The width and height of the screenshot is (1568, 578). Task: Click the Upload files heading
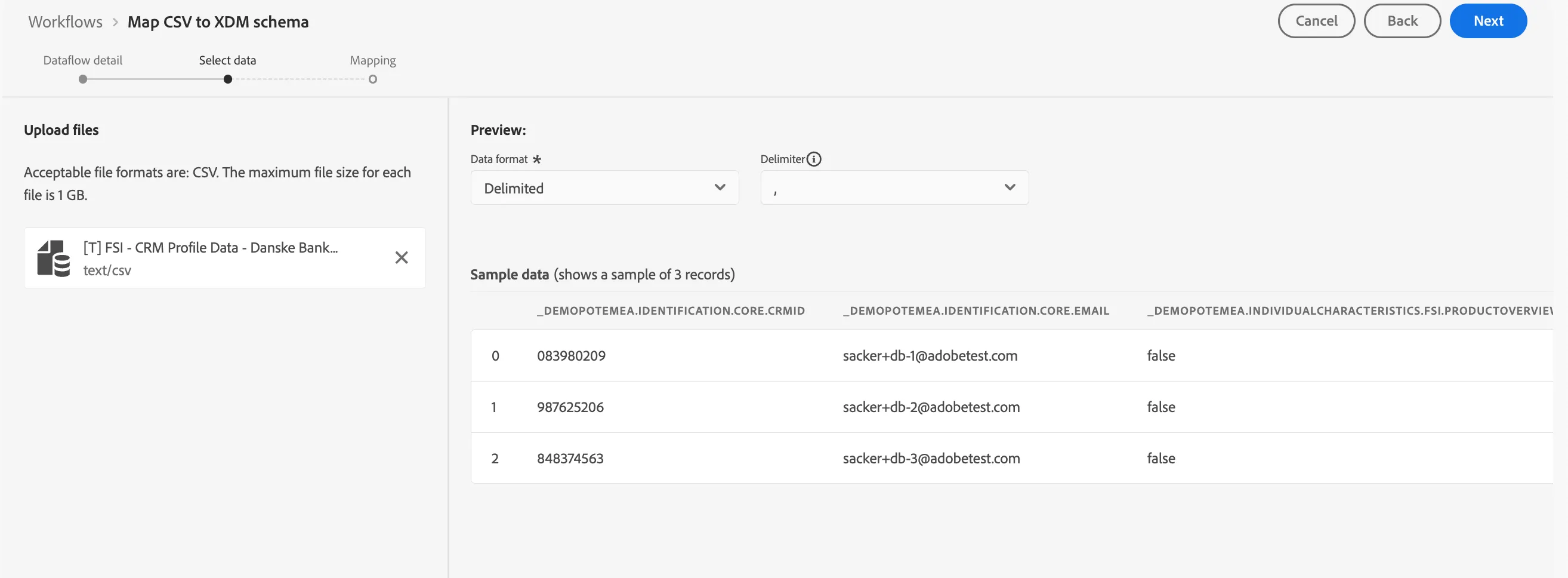(x=61, y=130)
